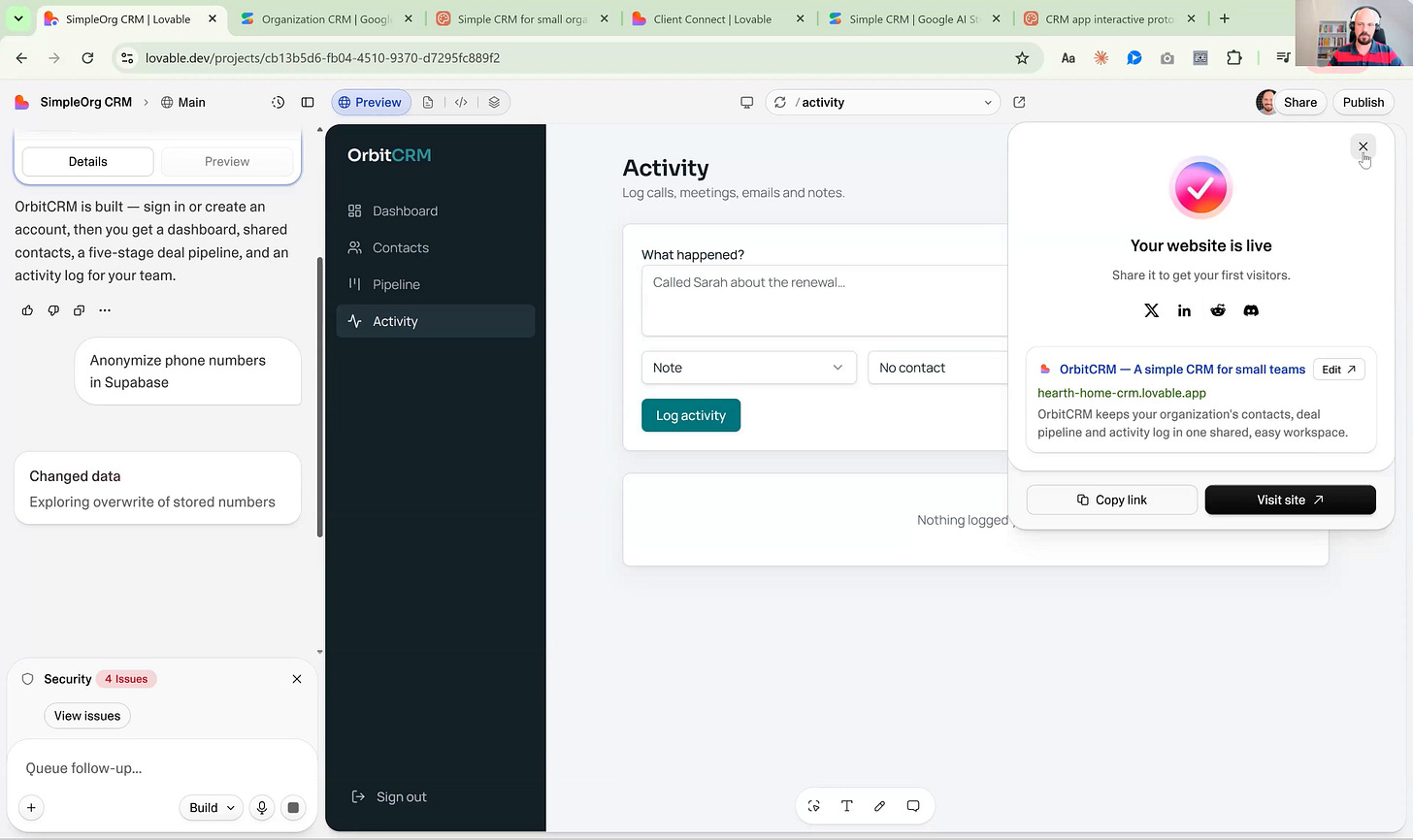Open Contacts in OrbitCRM sidebar
The width and height of the screenshot is (1413, 840).
click(435, 247)
